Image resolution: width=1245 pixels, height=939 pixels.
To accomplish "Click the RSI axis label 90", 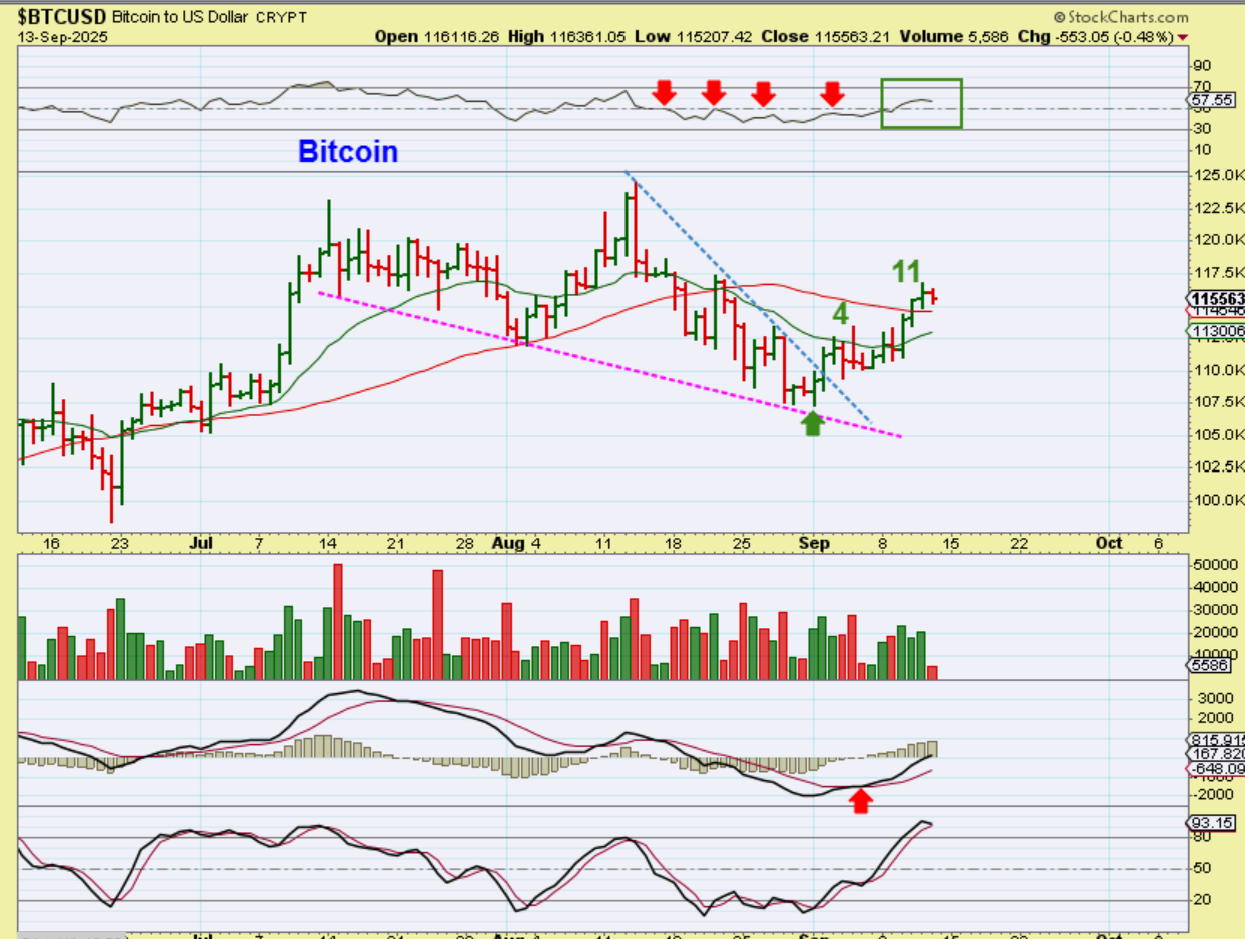I will 1202,65.
